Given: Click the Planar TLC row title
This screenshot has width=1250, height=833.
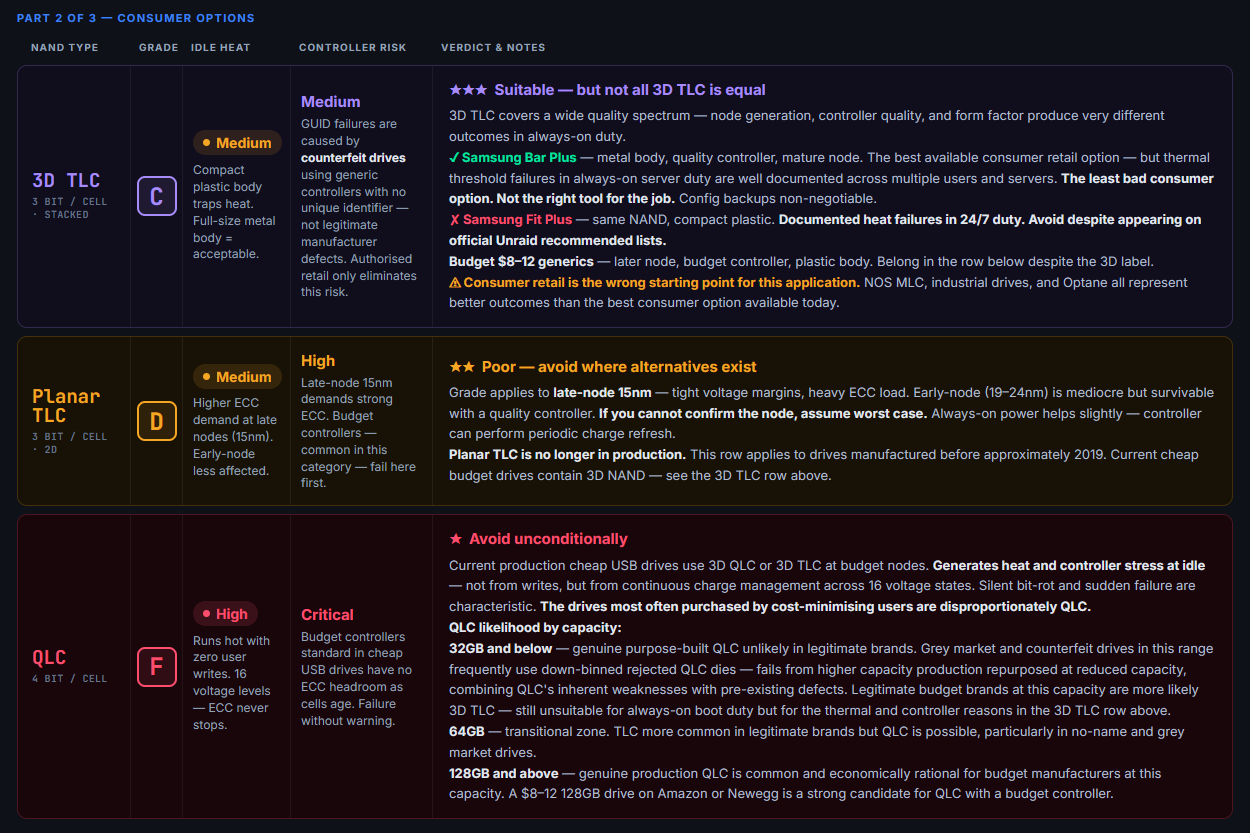Looking at the screenshot, I should 67,405.
